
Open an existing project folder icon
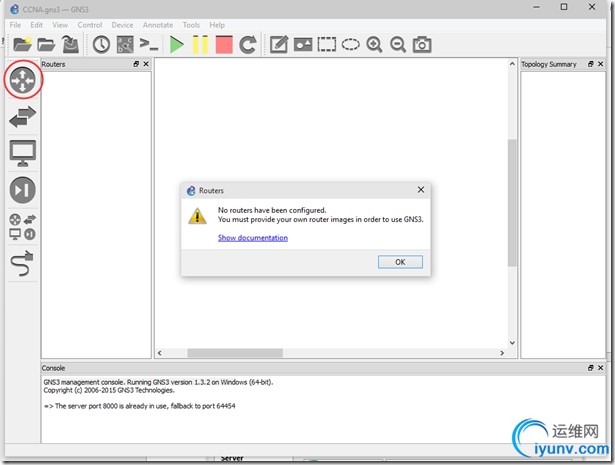46,45
